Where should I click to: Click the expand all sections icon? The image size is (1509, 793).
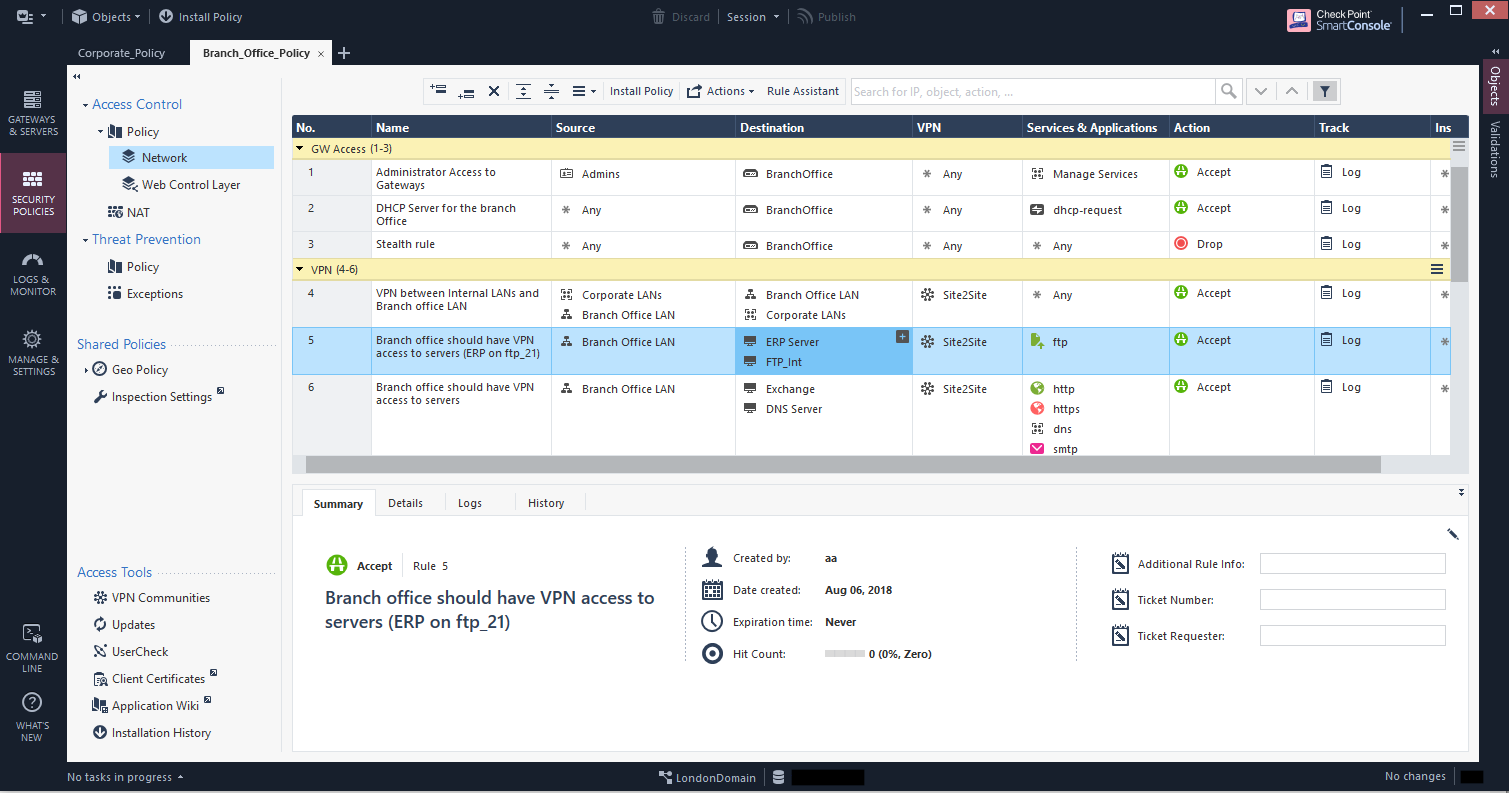523,91
